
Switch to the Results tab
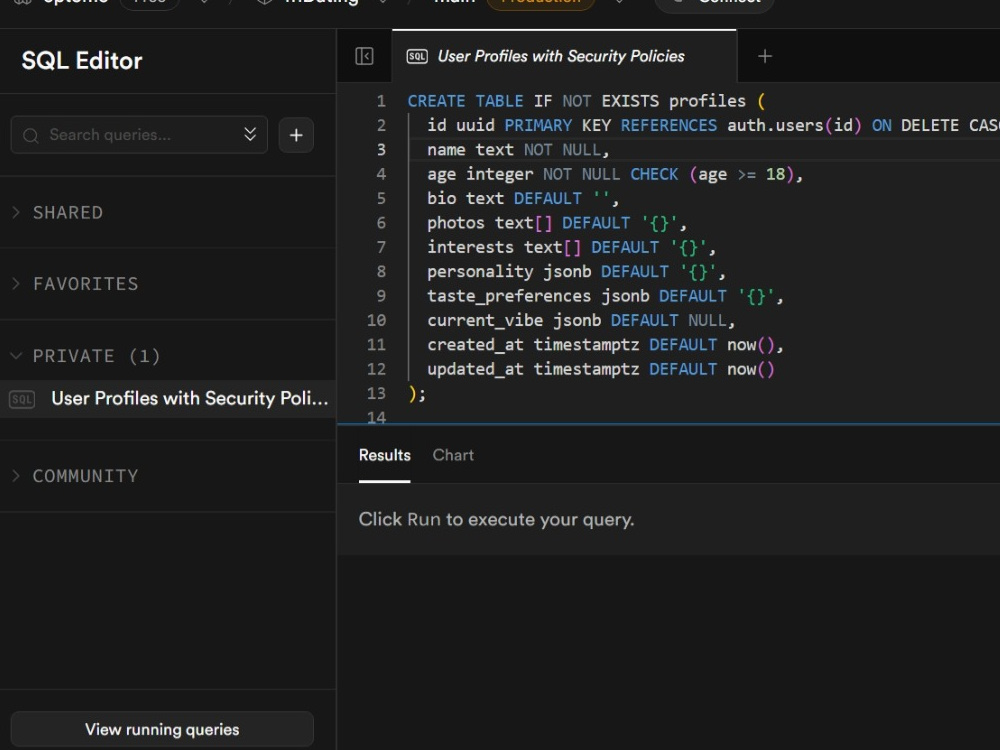[385, 455]
